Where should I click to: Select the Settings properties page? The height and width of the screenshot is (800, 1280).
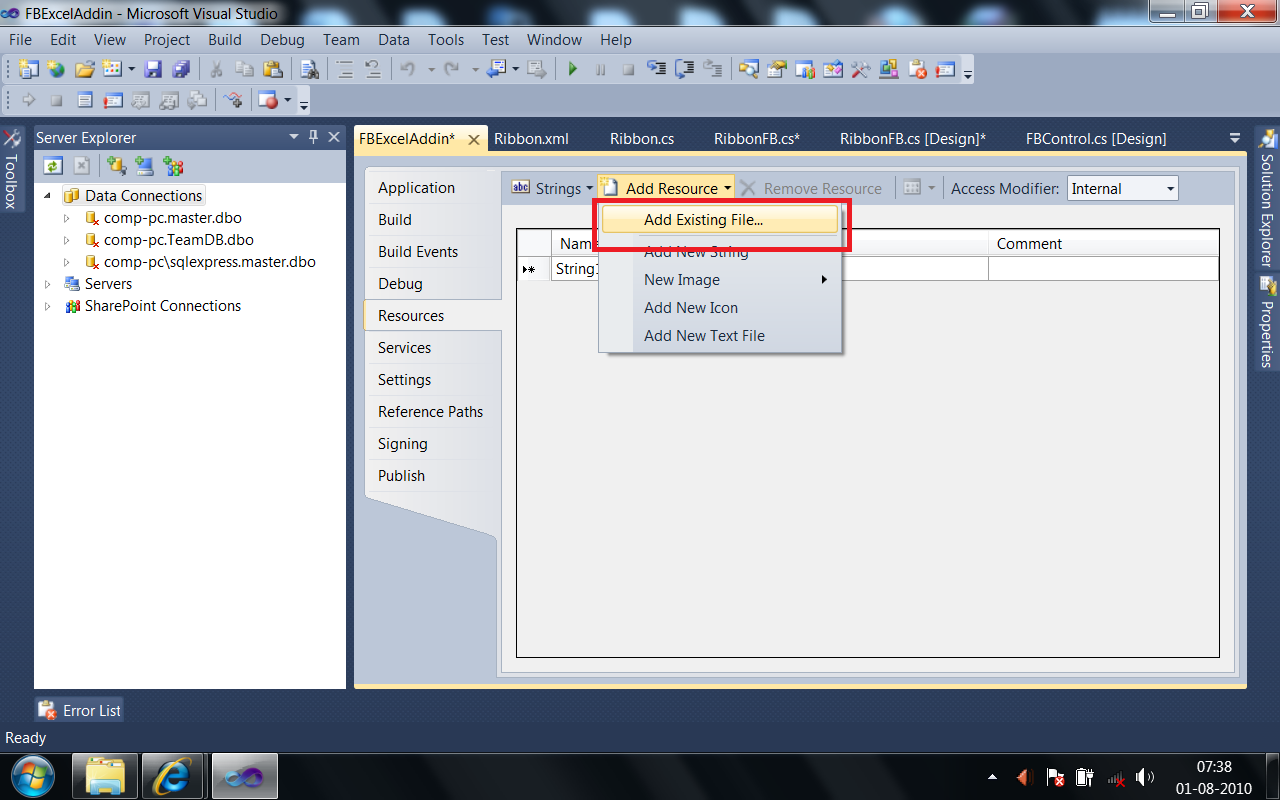pyautogui.click(x=433, y=380)
